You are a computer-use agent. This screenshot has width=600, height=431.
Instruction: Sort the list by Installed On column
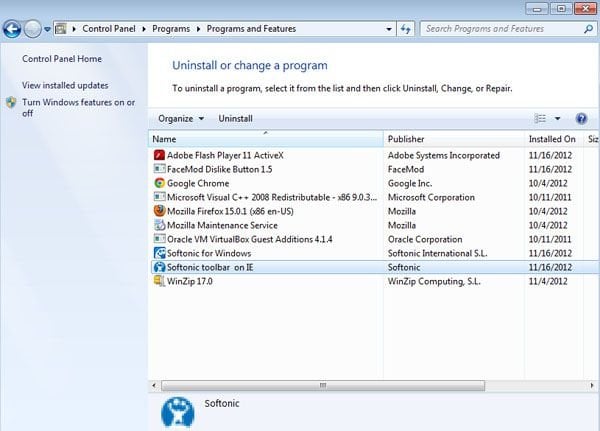[554, 139]
